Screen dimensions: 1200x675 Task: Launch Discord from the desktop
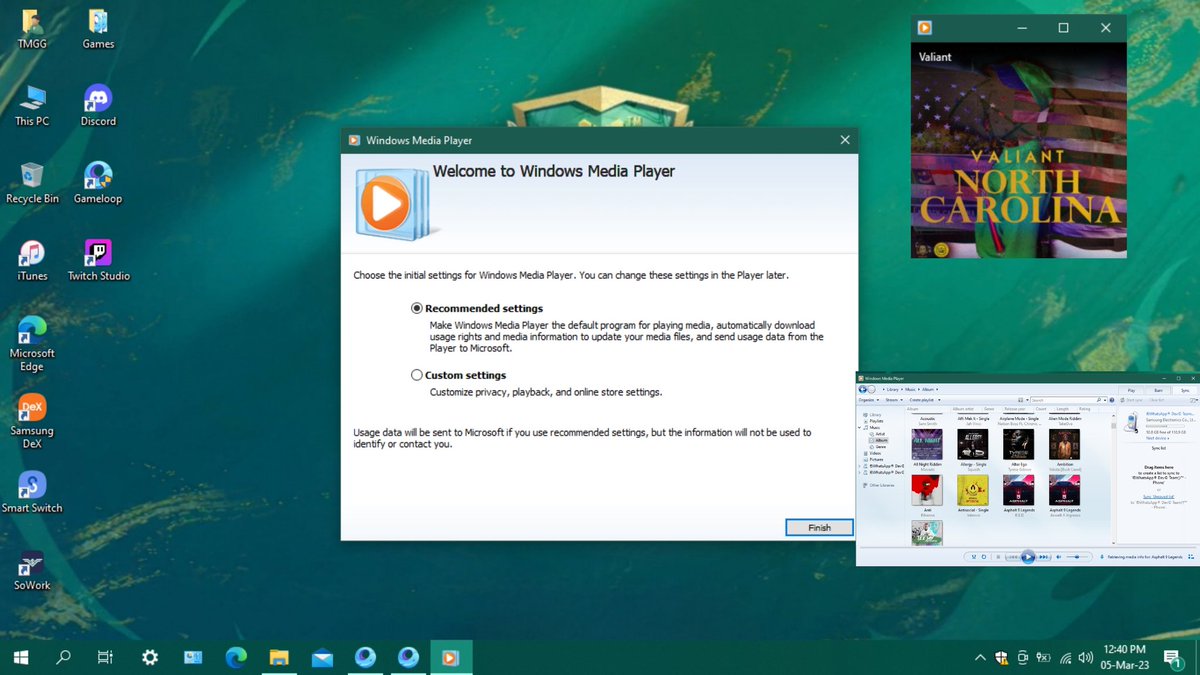98,106
